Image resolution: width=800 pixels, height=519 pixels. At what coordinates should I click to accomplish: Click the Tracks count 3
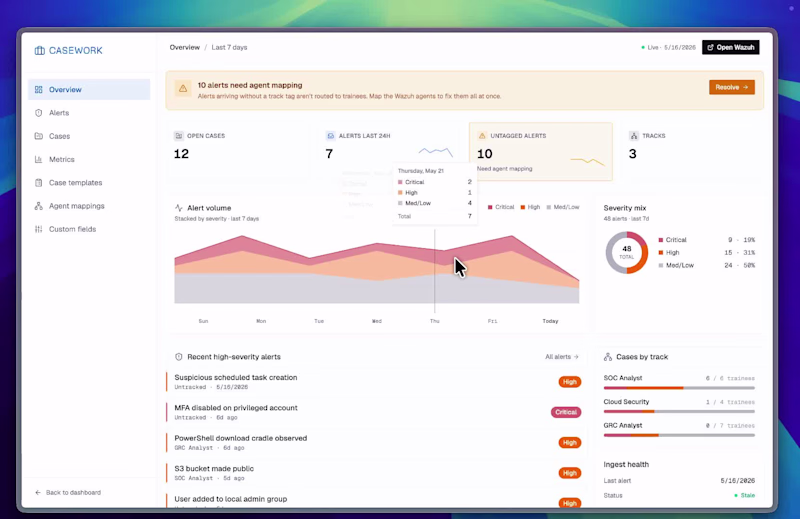(633, 154)
